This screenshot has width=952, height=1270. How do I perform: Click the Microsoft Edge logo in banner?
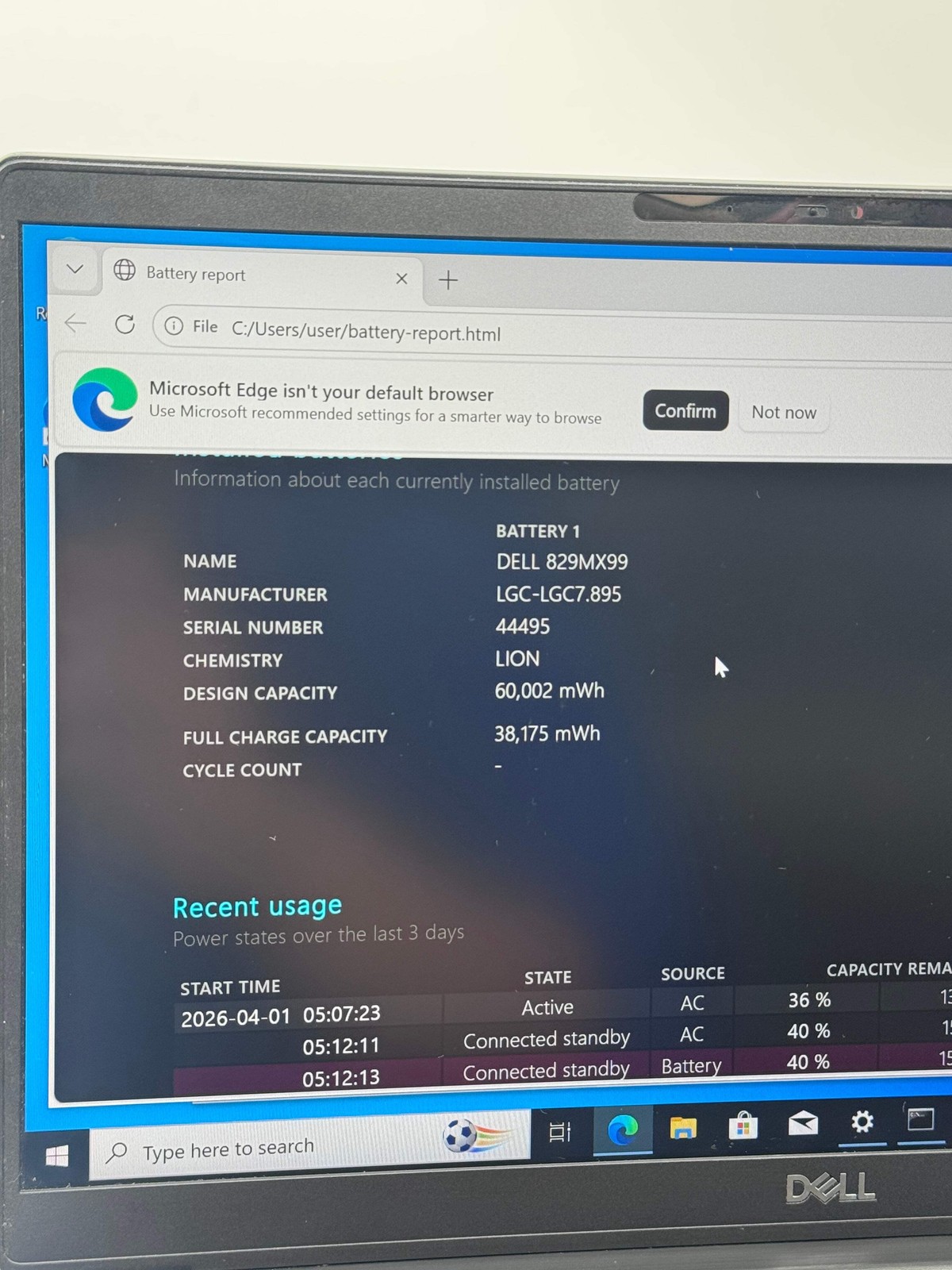pos(104,399)
